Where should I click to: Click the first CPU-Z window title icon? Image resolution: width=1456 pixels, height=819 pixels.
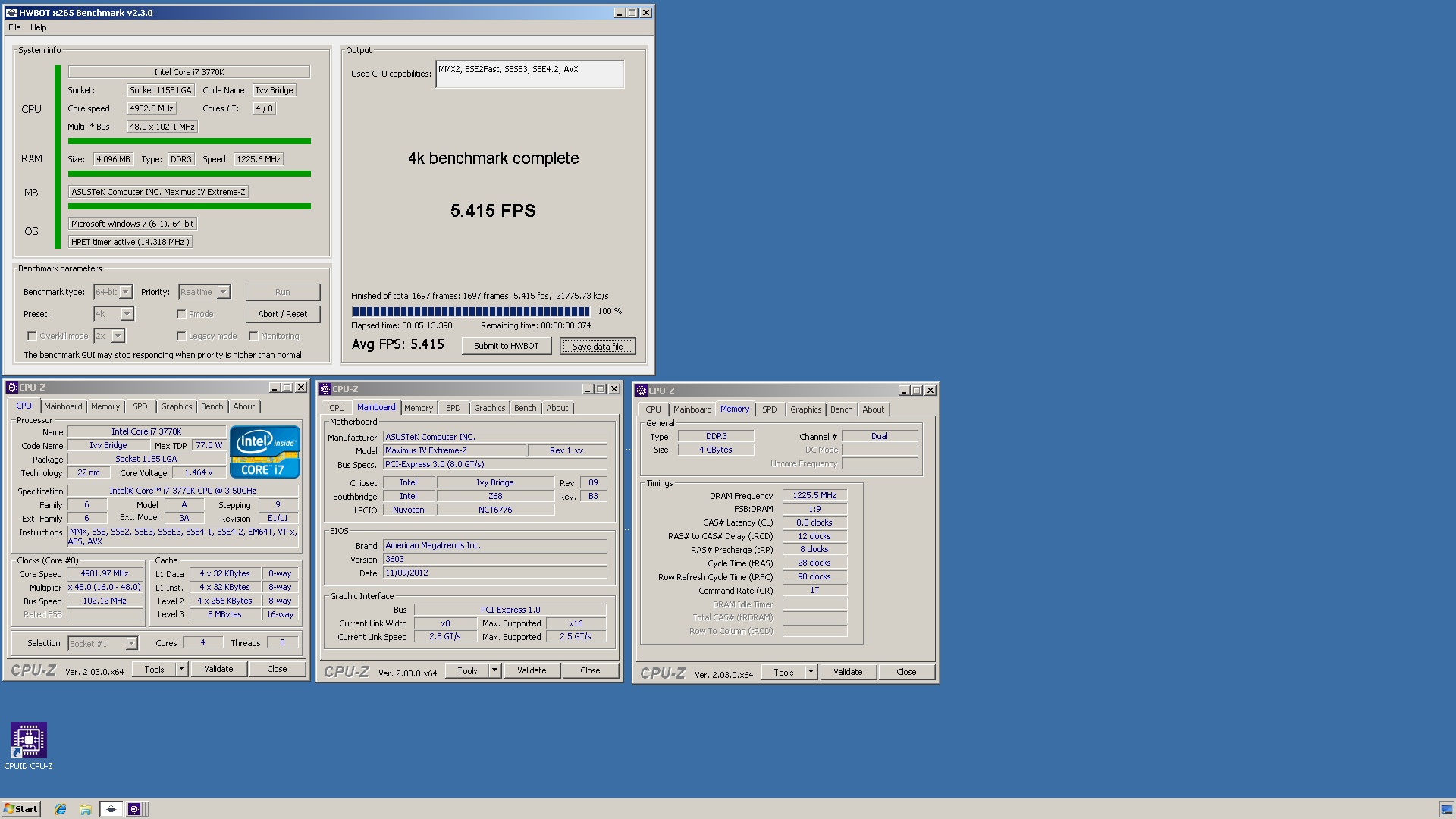11,388
